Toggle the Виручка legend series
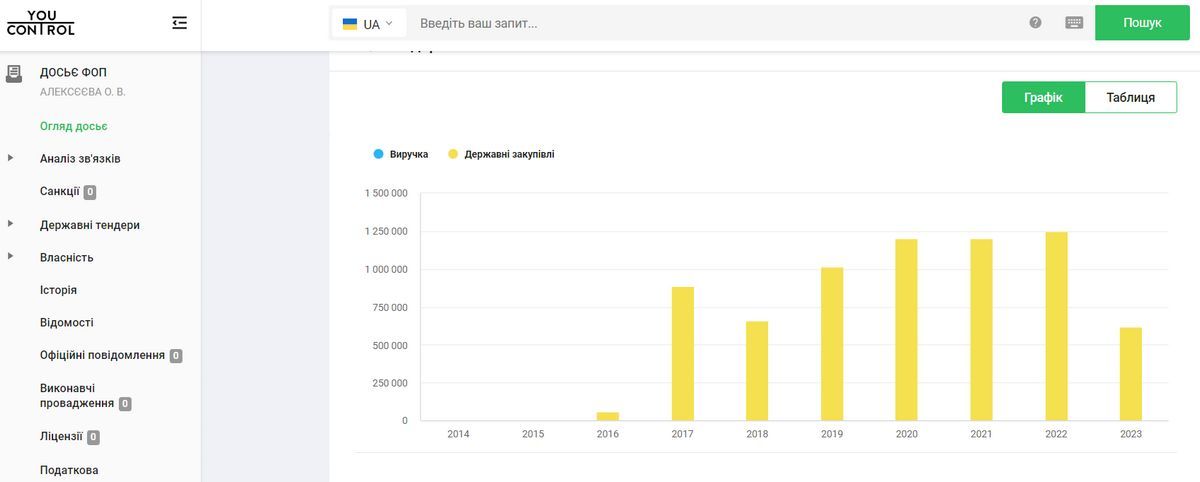1200x482 pixels. pos(401,154)
